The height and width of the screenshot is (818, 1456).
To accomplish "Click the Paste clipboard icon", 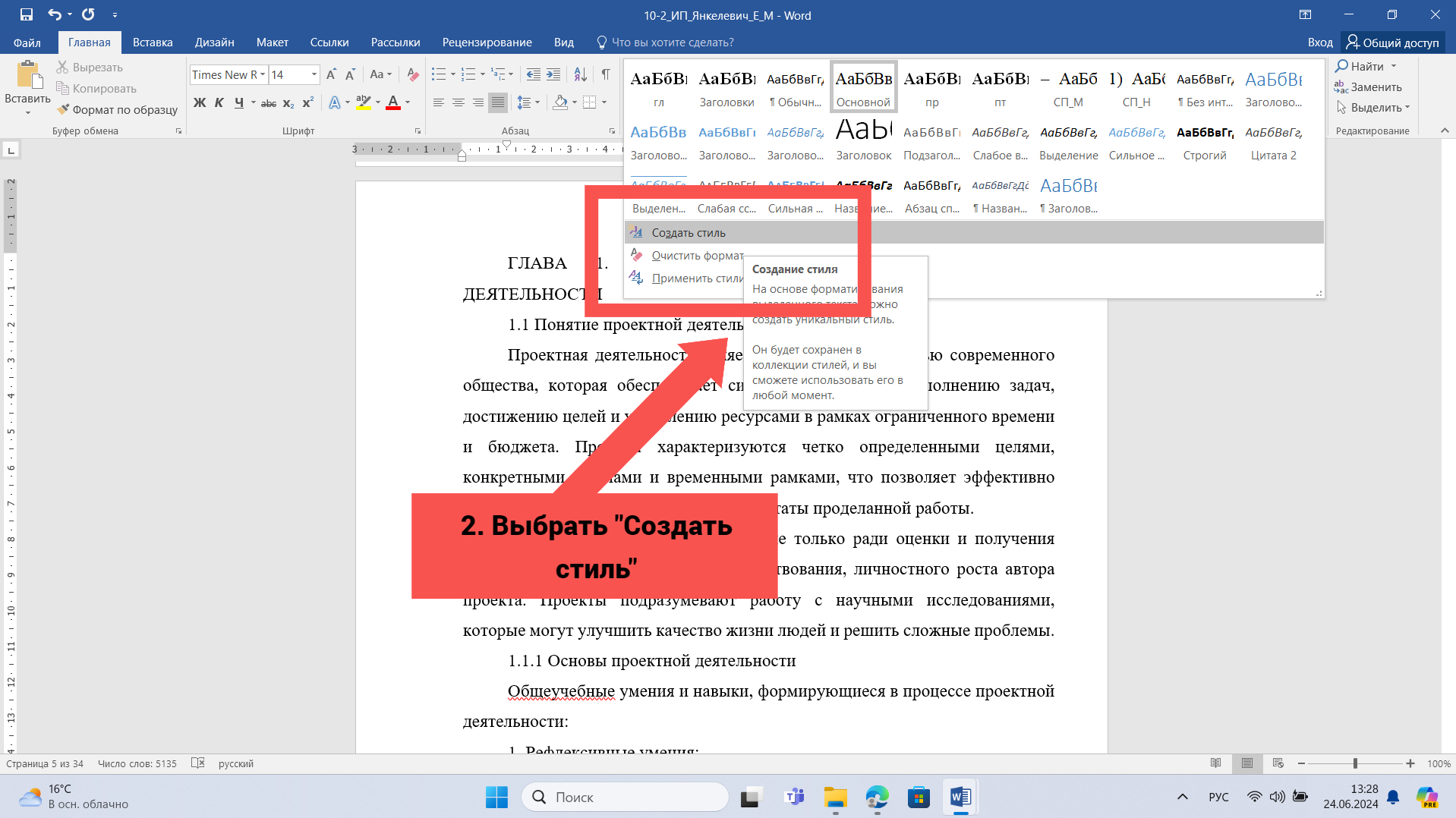I will pyautogui.click(x=28, y=75).
